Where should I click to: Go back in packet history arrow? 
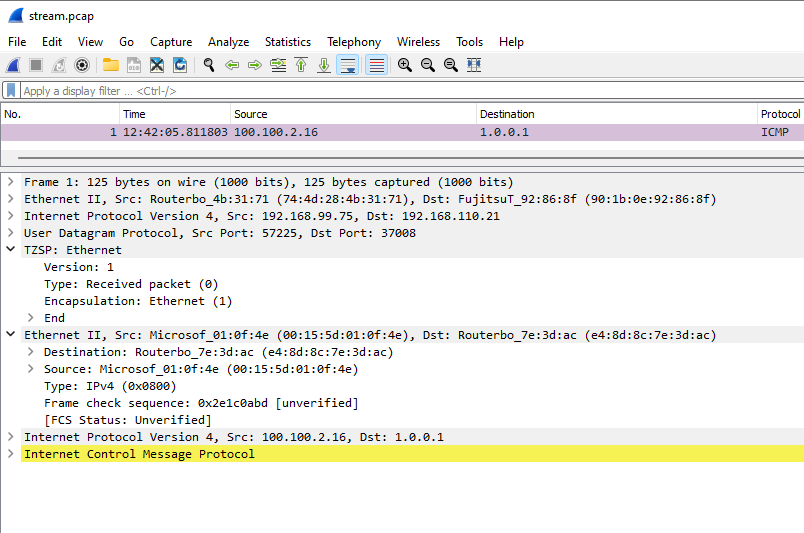pos(232,65)
